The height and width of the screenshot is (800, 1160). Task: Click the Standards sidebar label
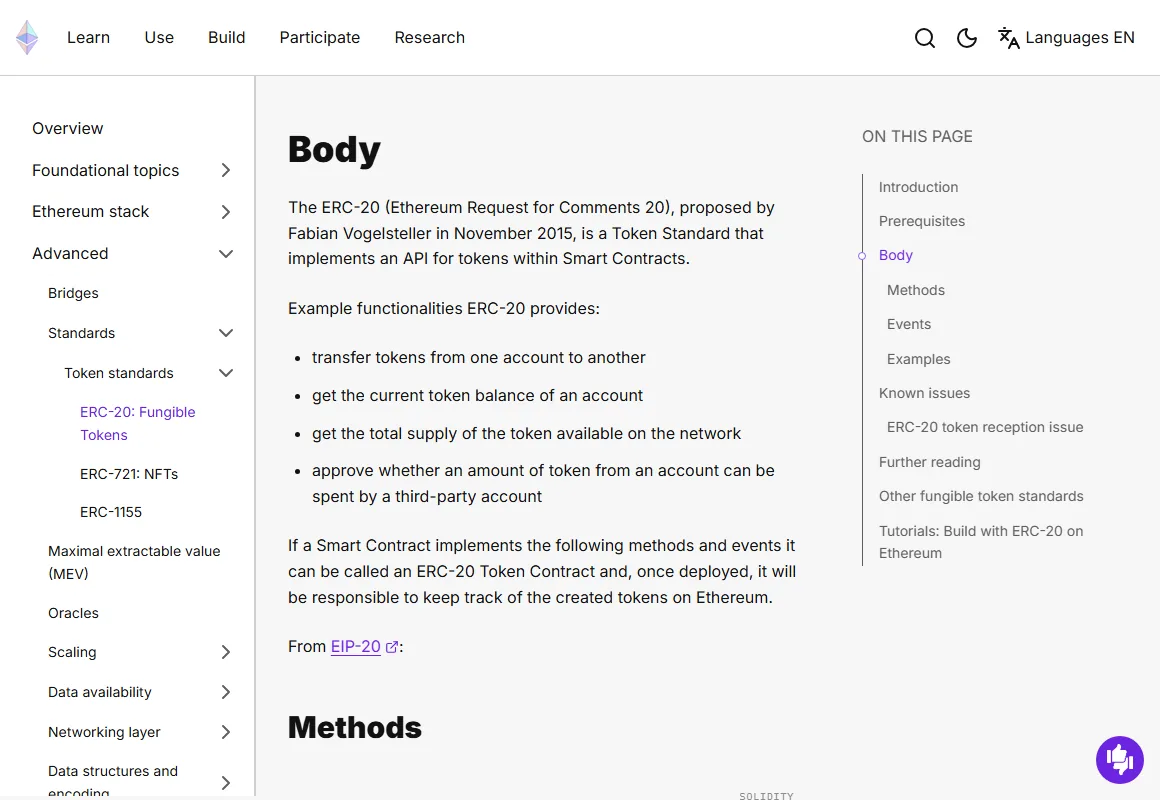81,333
